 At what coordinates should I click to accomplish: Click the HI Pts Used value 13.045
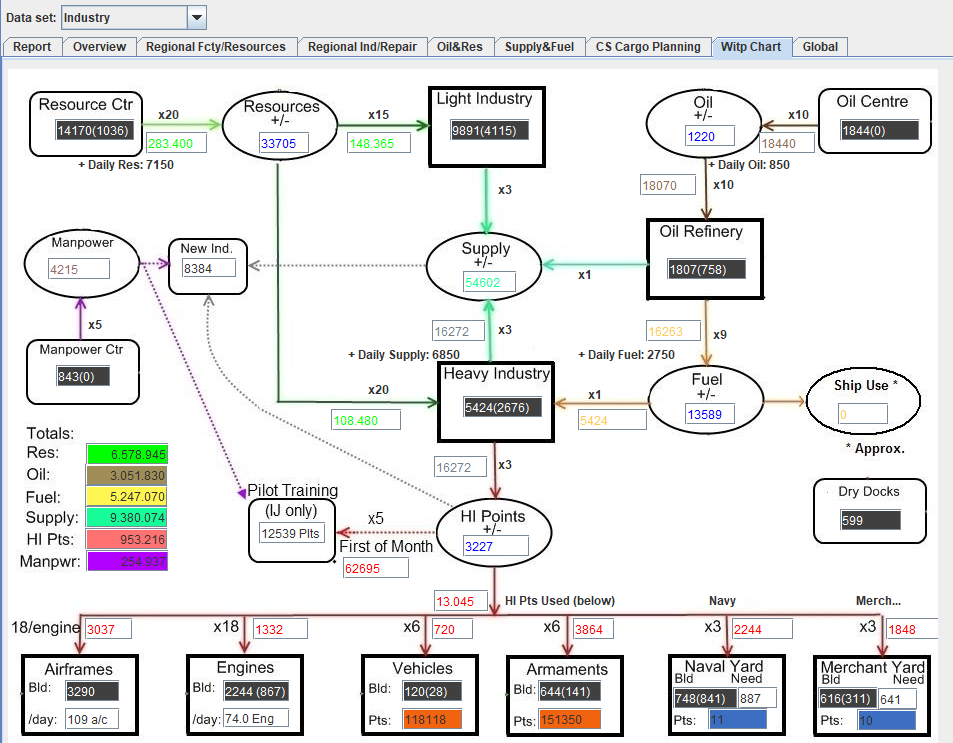pos(461,601)
